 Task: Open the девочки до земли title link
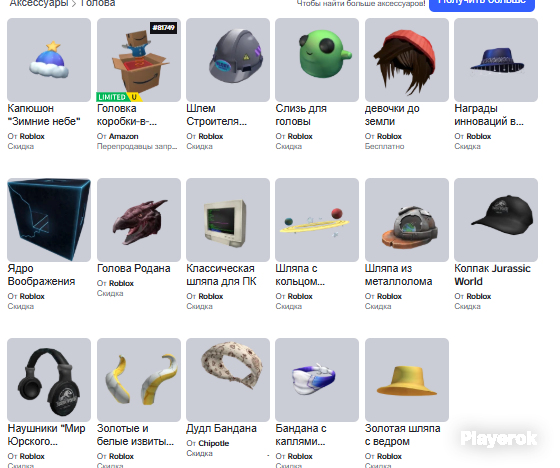click(x=392, y=115)
